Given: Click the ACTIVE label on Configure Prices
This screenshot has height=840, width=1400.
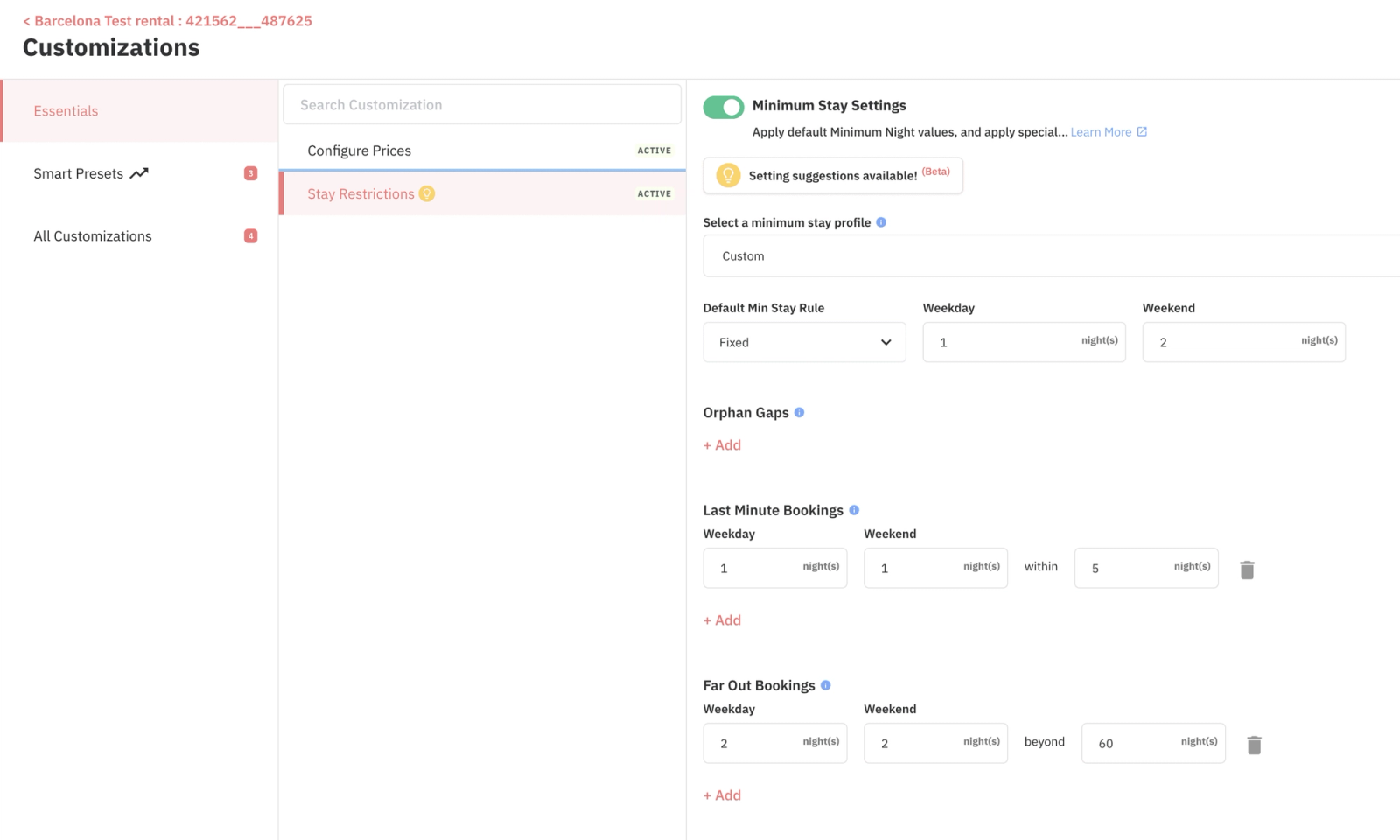Looking at the screenshot, I should click(654, 150).
